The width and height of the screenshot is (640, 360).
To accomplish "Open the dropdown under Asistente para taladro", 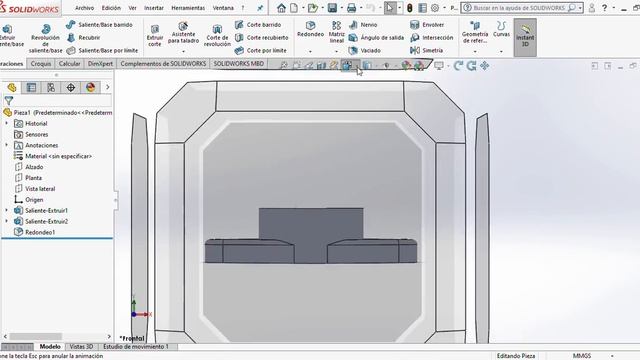I will [183, 52].
